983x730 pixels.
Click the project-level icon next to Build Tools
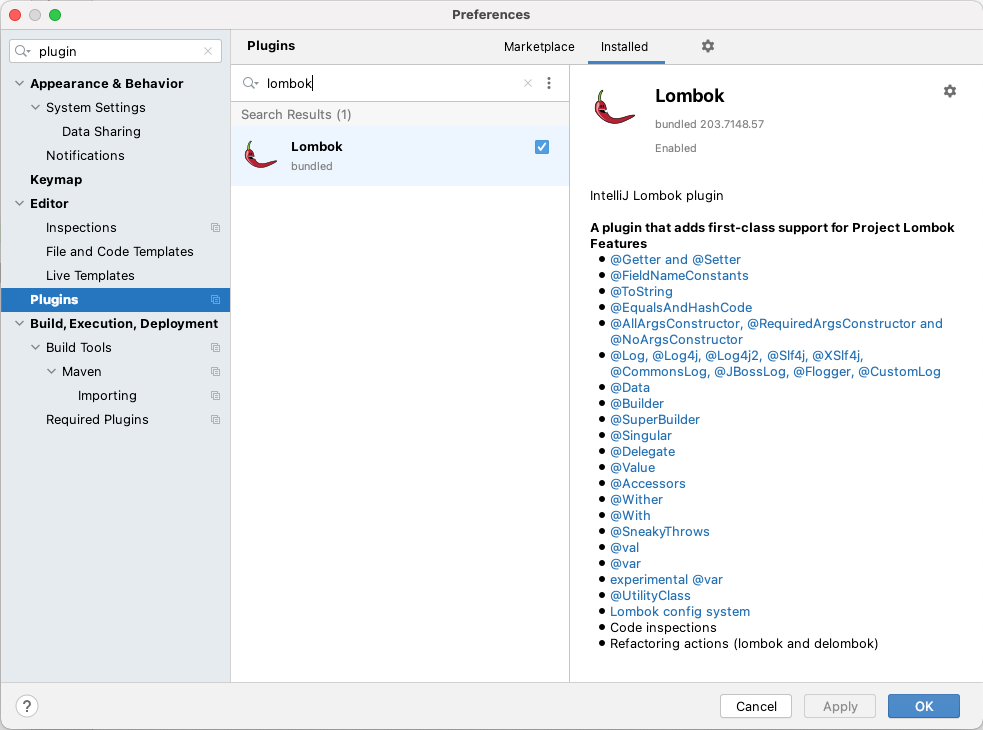point(216,347)
